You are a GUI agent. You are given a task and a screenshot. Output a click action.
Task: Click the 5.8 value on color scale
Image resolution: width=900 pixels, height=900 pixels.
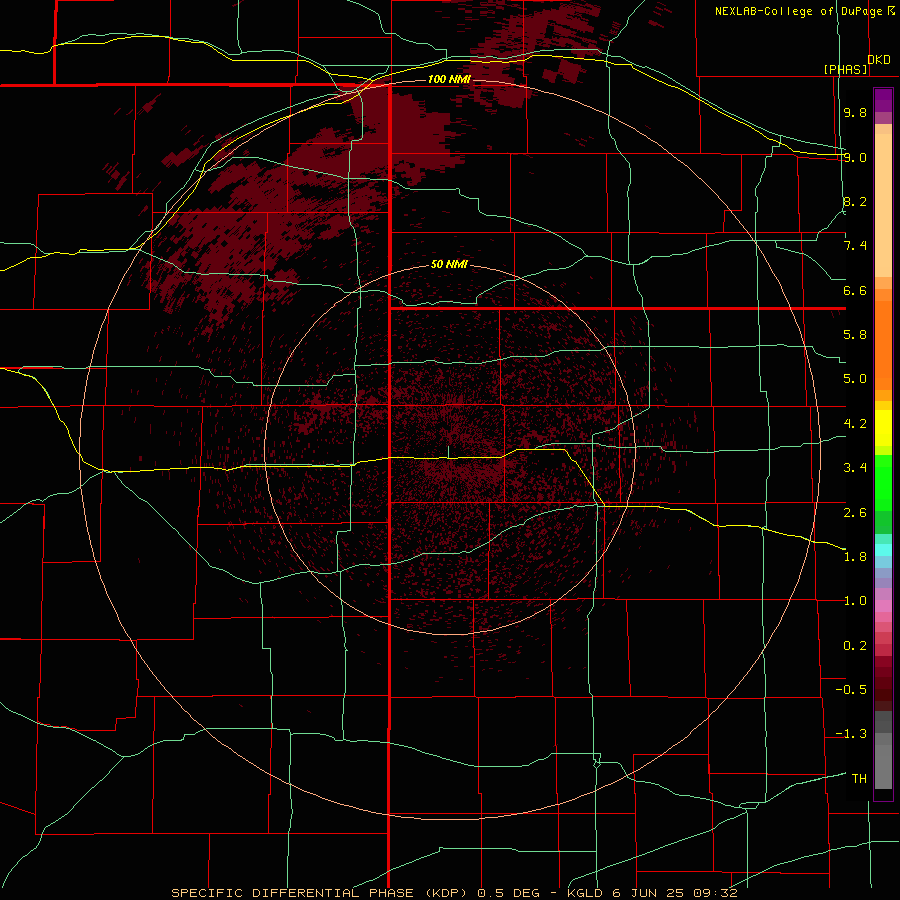click(855, 335)
